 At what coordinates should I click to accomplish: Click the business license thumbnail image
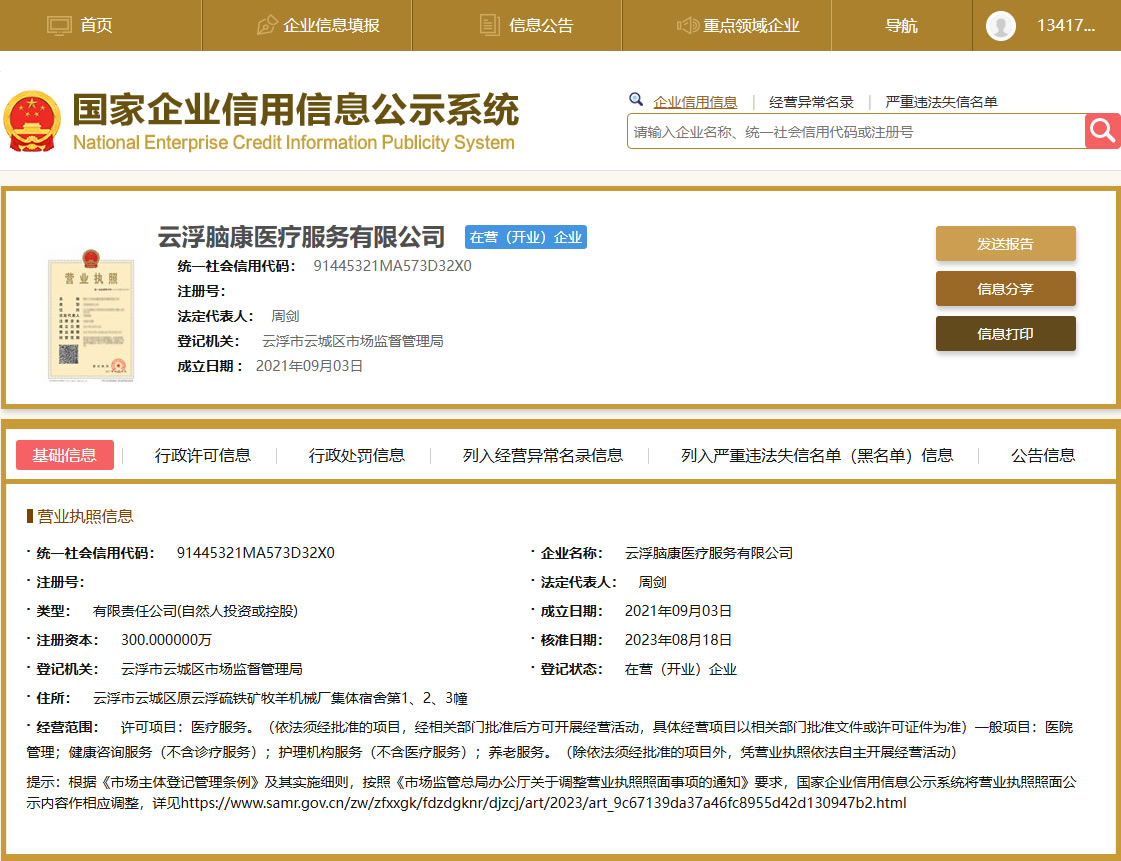[x=90, y=313]
